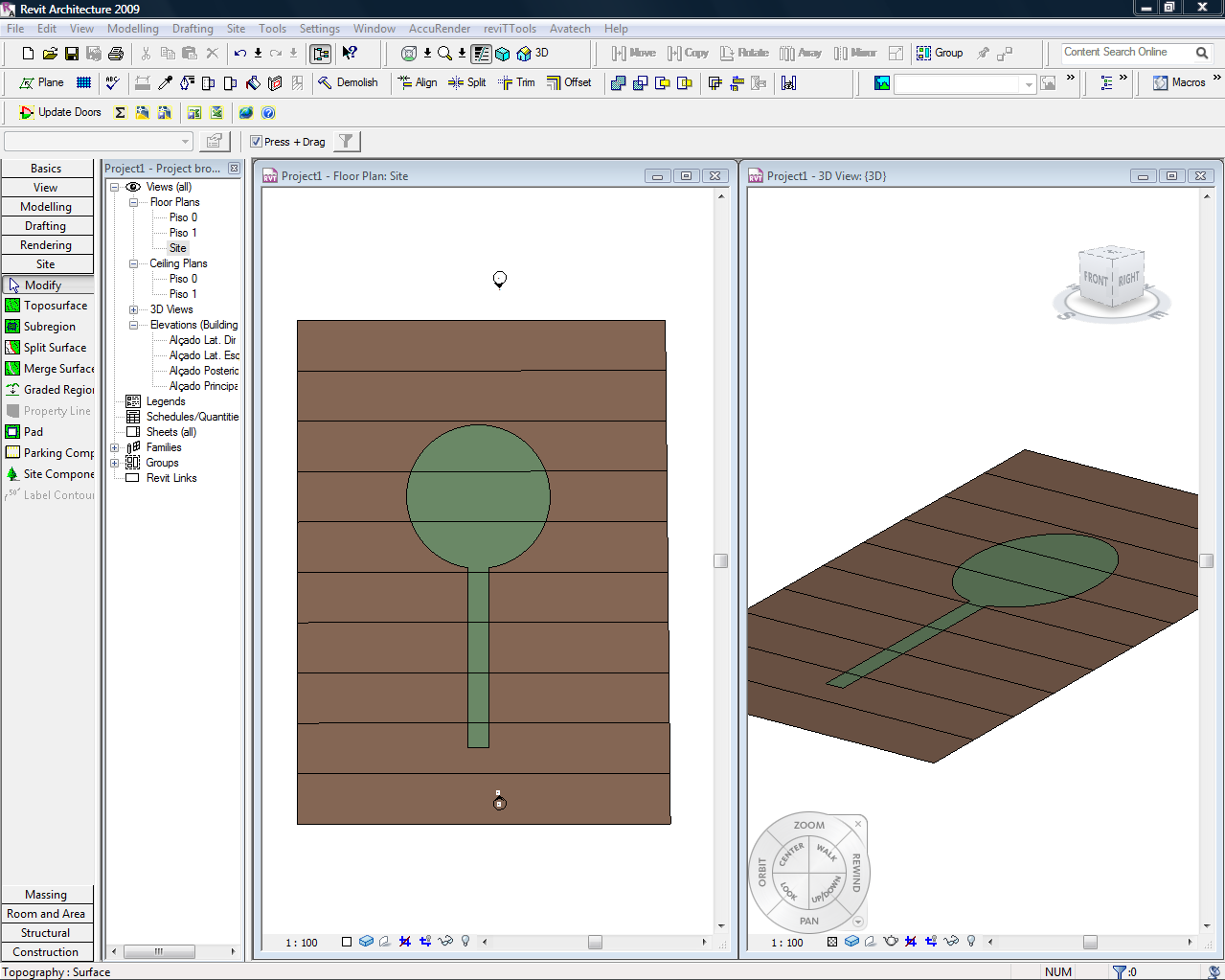Toggle the Press + Drag checkbox
Screen dimensions: 1225x980
point(257,142)
